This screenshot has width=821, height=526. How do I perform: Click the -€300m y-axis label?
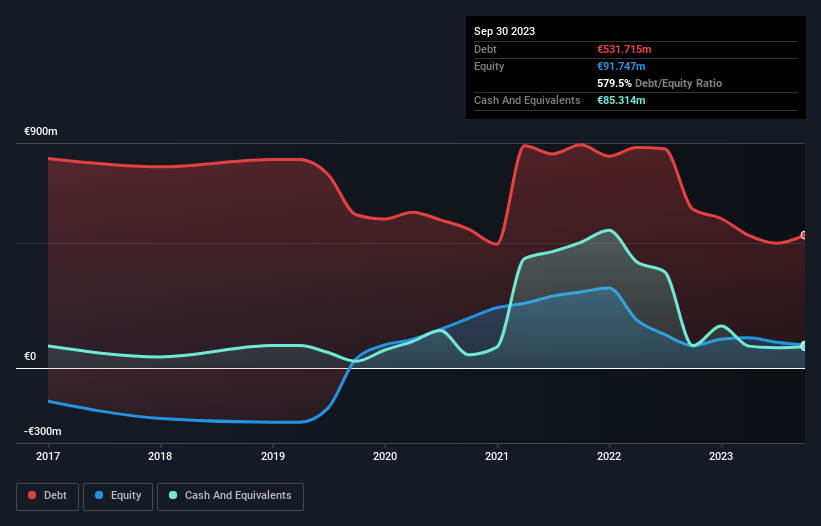click(x=42, y=431)
